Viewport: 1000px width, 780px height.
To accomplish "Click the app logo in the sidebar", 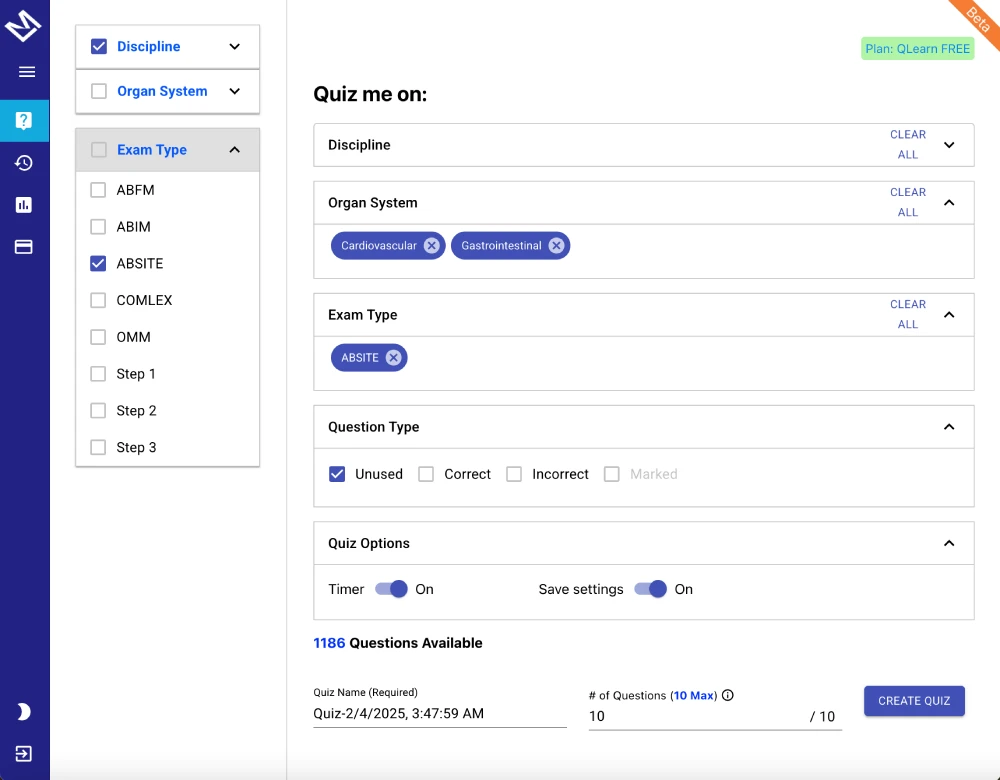I will tap(23, 27).
